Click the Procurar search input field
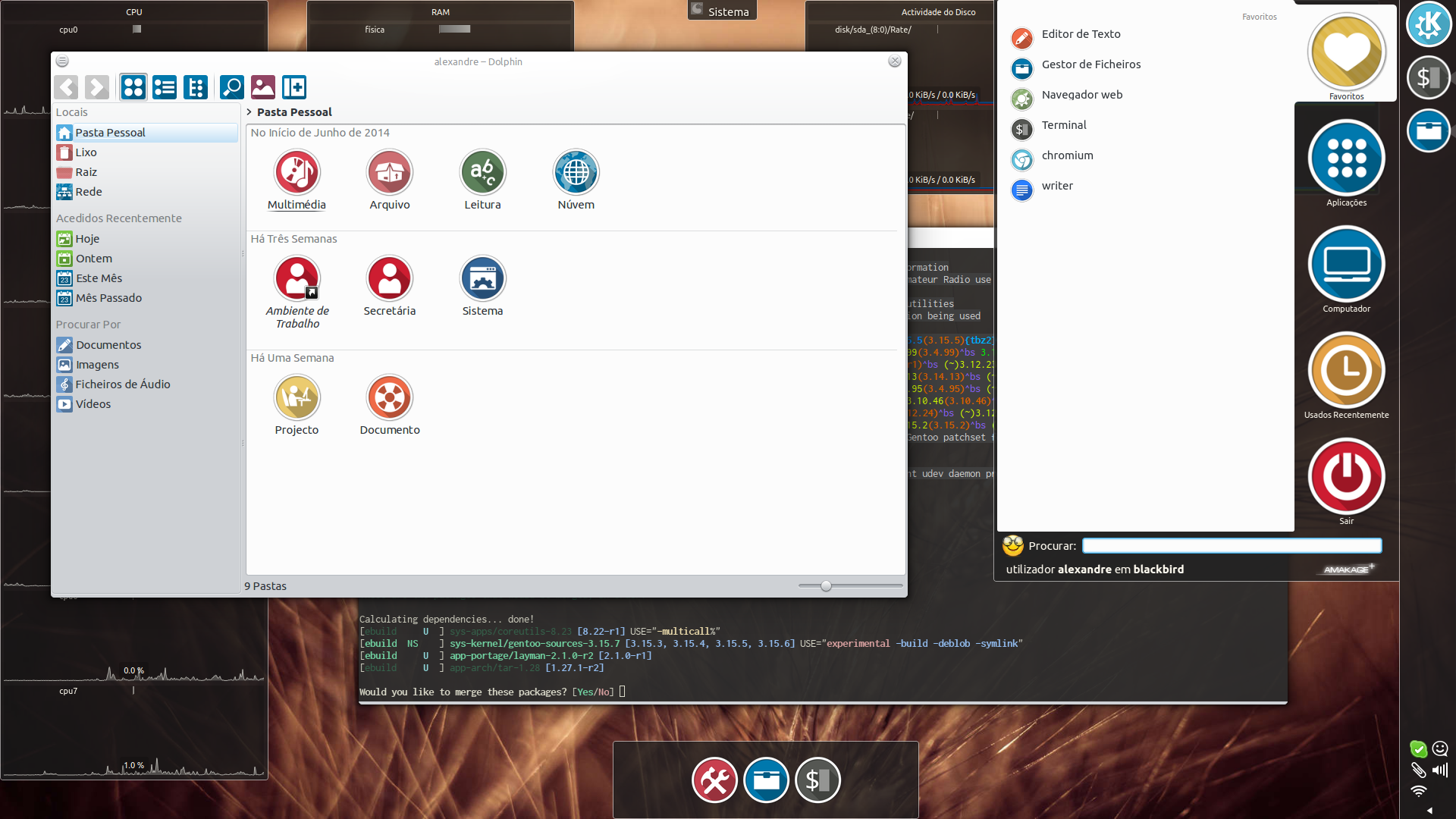Viewport: 1456px width, 819px height. [1232, 546]
